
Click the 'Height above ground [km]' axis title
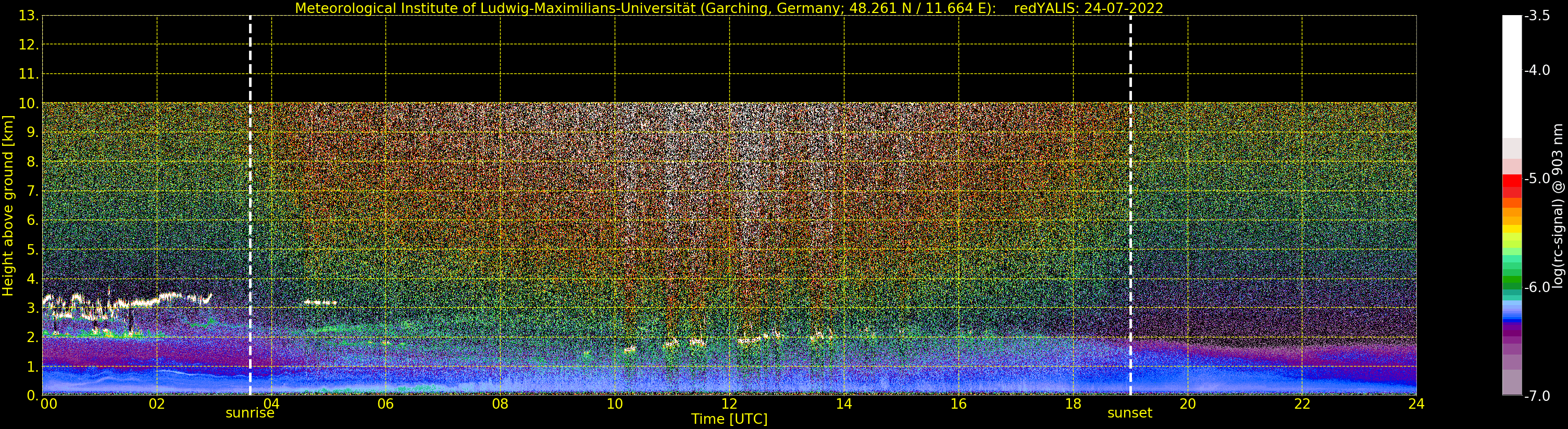(8, 206)
